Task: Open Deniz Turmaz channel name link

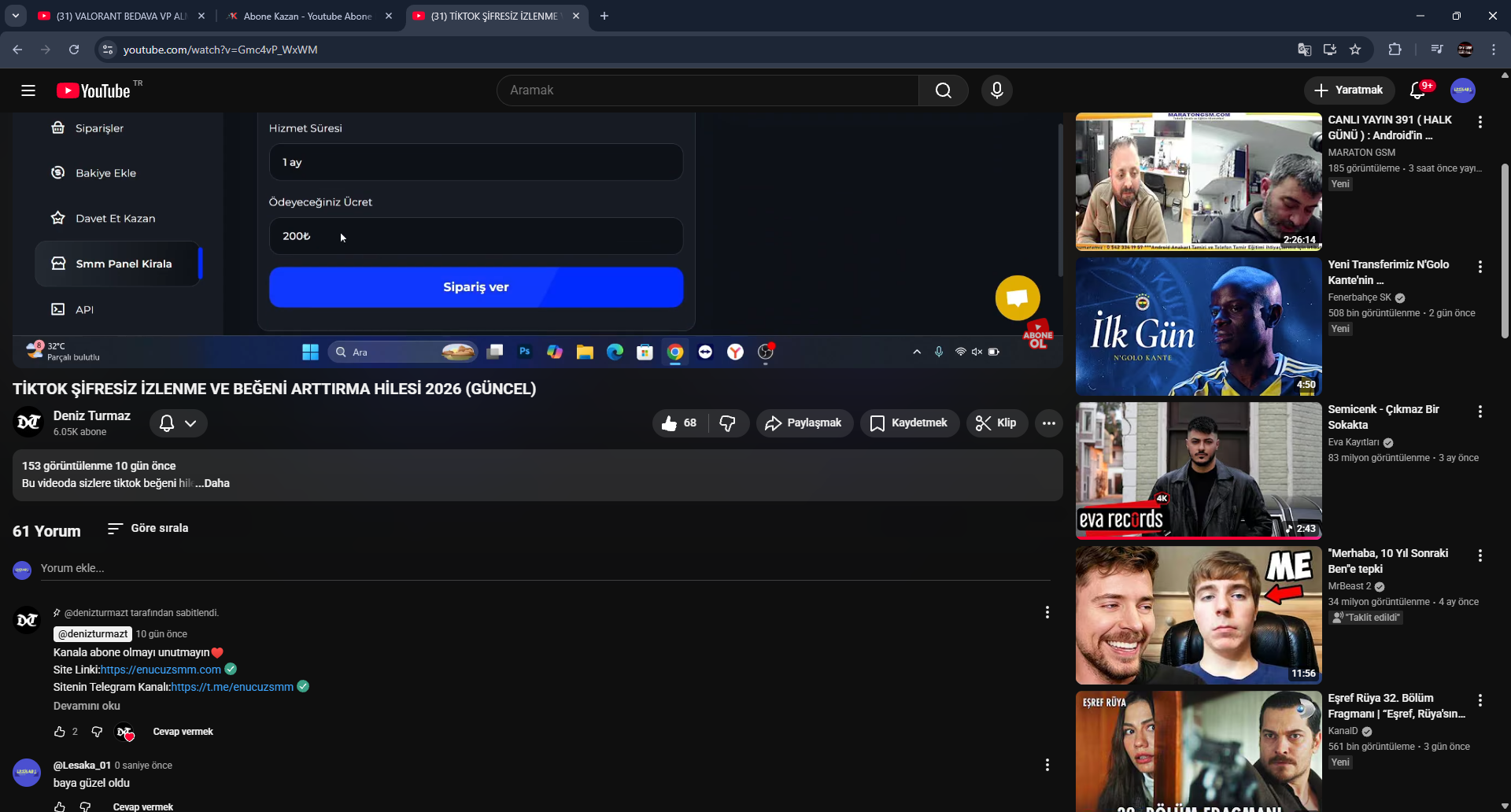Action: tap(92, 415)
